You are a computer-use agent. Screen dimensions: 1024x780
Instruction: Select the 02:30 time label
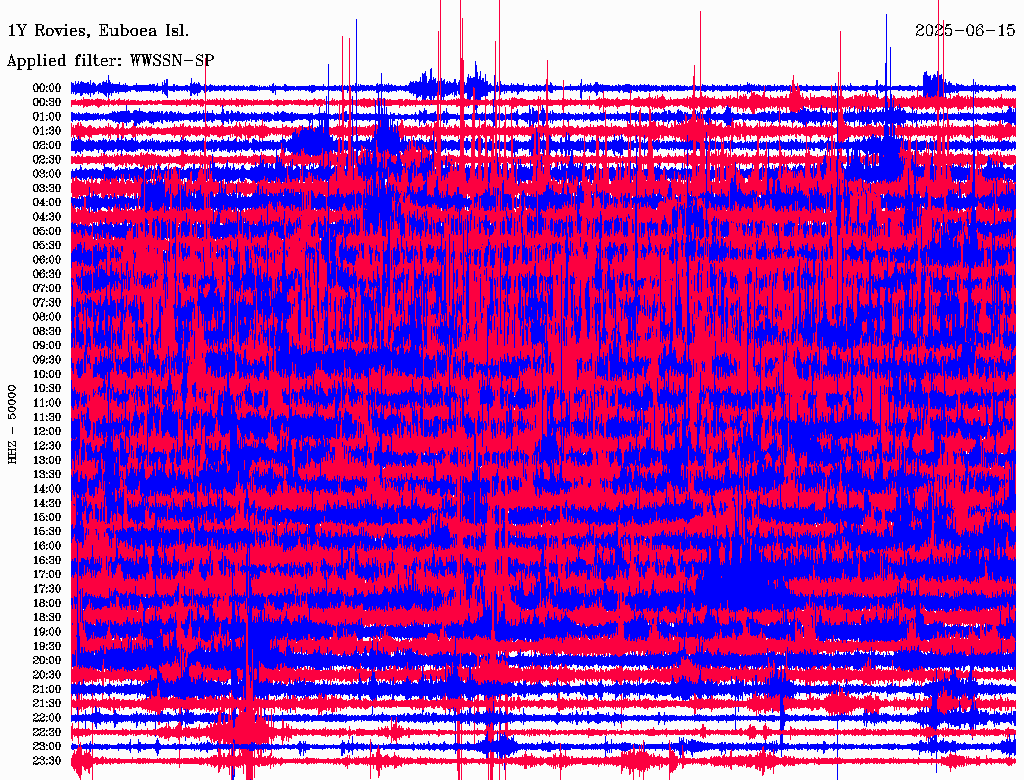click(x=47, y=160)
